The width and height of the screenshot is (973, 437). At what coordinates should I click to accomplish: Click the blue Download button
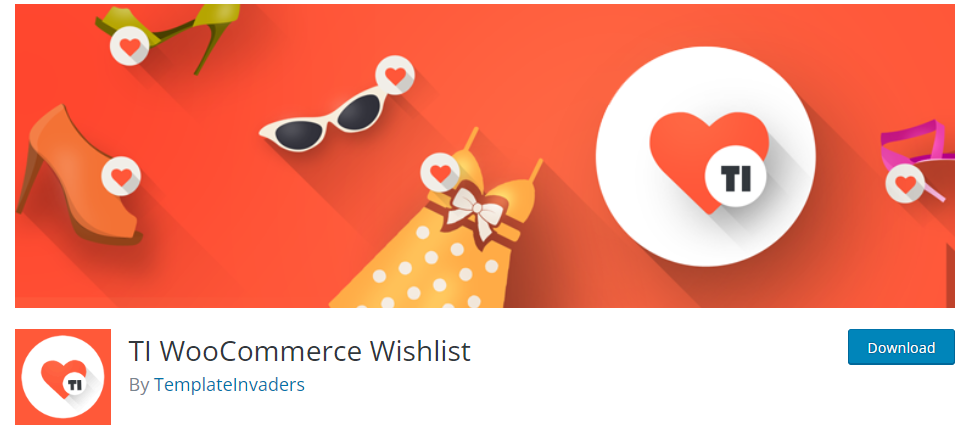[x=901, y=347]
